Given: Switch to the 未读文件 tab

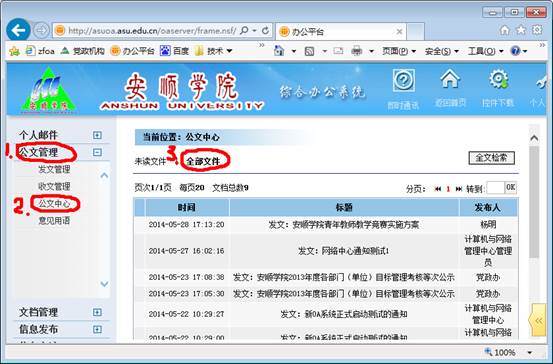Looking at the screenshot, I should click(x=150, y=162).
